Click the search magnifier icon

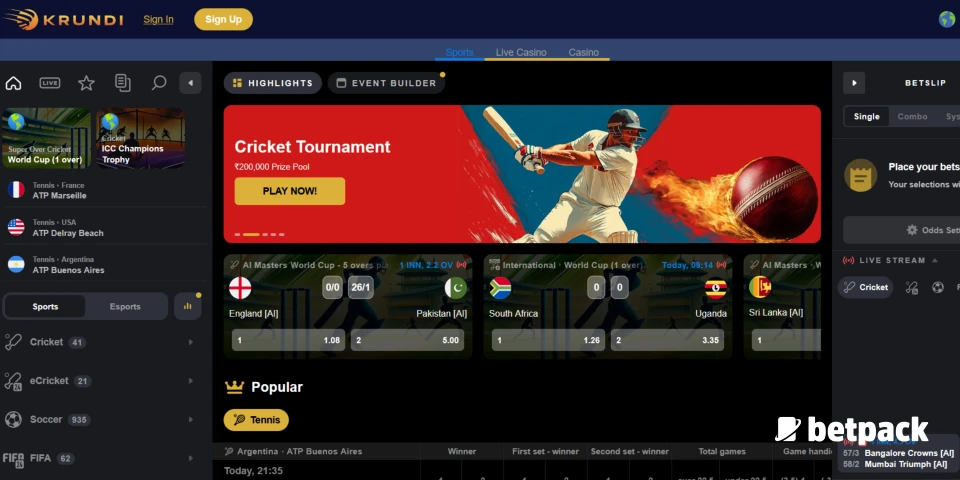pos(158,83)
